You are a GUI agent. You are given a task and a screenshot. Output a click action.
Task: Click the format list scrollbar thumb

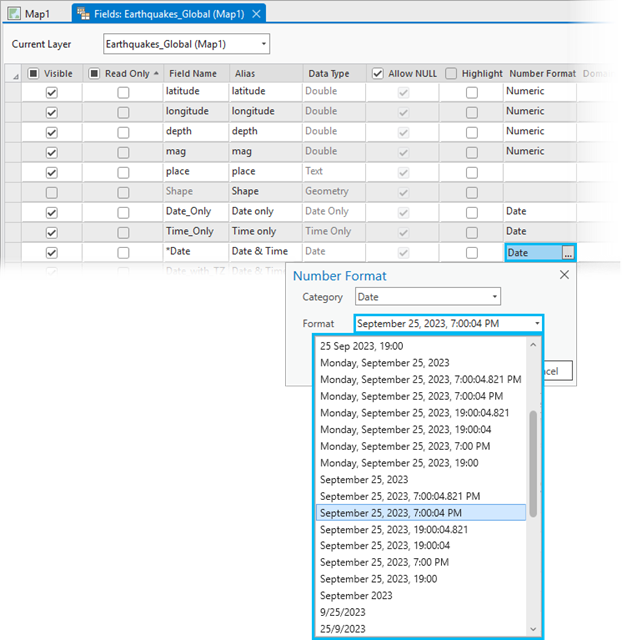[533, 462]
